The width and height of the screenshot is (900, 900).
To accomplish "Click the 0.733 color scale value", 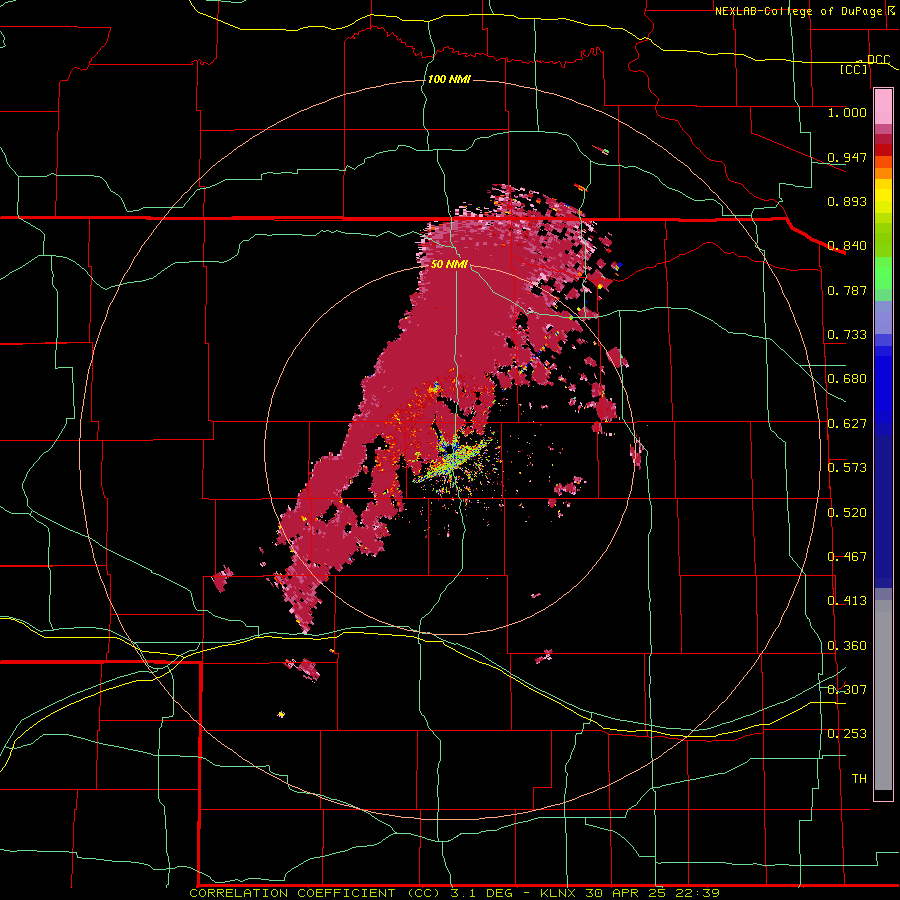I will 847,335.
